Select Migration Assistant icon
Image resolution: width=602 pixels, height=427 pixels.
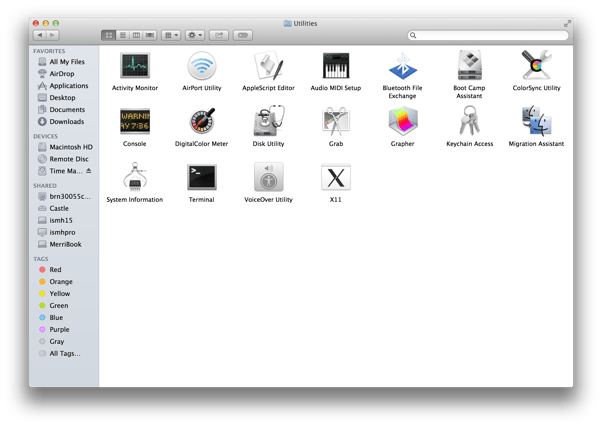pyautogui.click(x=536, y=121)
